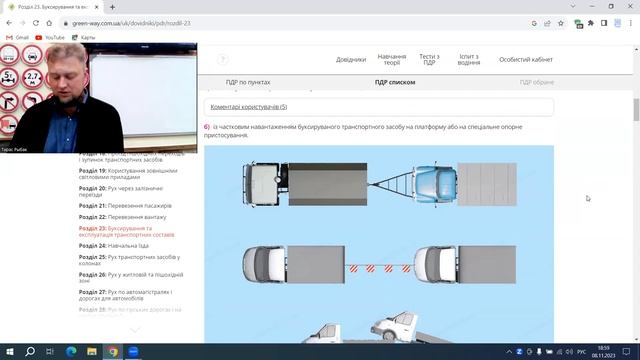Close the Розділ 23 browser tab
The height and width of the screenshot is (360, 640).
click(97, 7)
